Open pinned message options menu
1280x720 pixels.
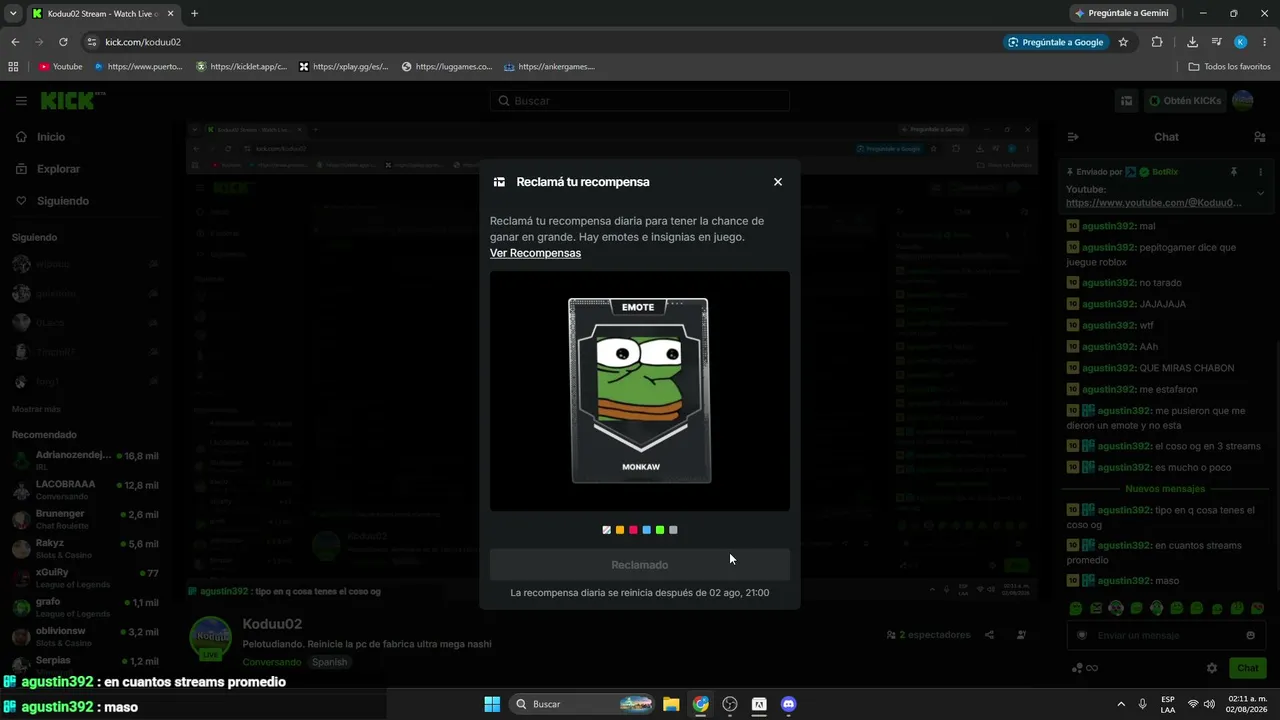(x=1260, y=172)
